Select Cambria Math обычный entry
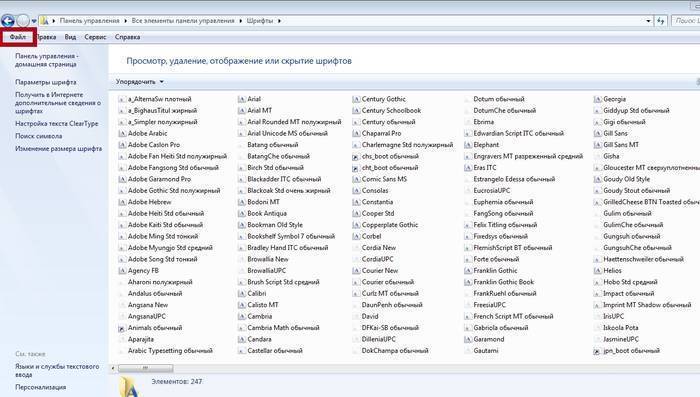Screen dimensions: 700x397 [x=283, y=328]
